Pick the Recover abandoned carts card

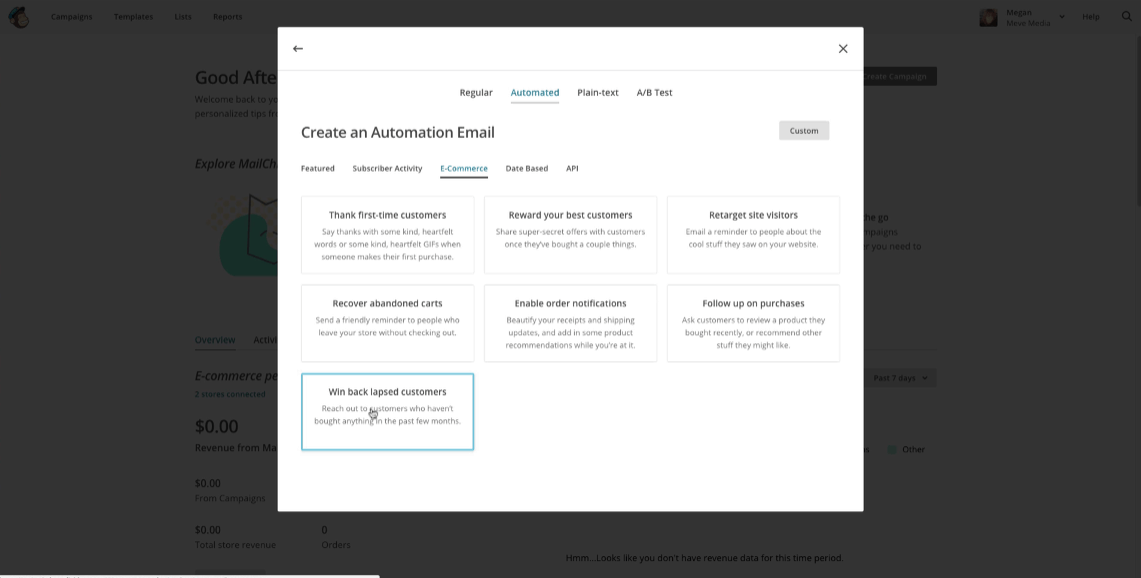click(387, 323)
